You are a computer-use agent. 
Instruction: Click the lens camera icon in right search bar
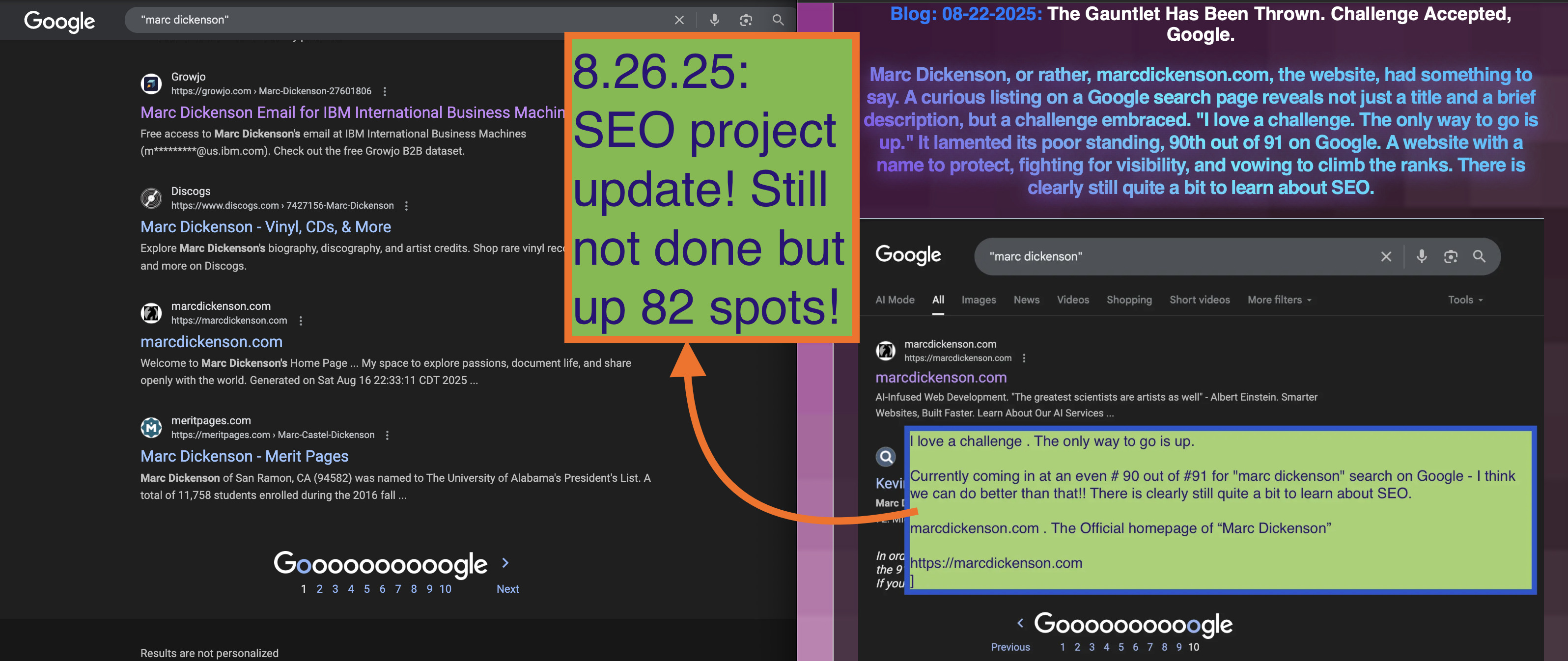[x=1451, y=256]
